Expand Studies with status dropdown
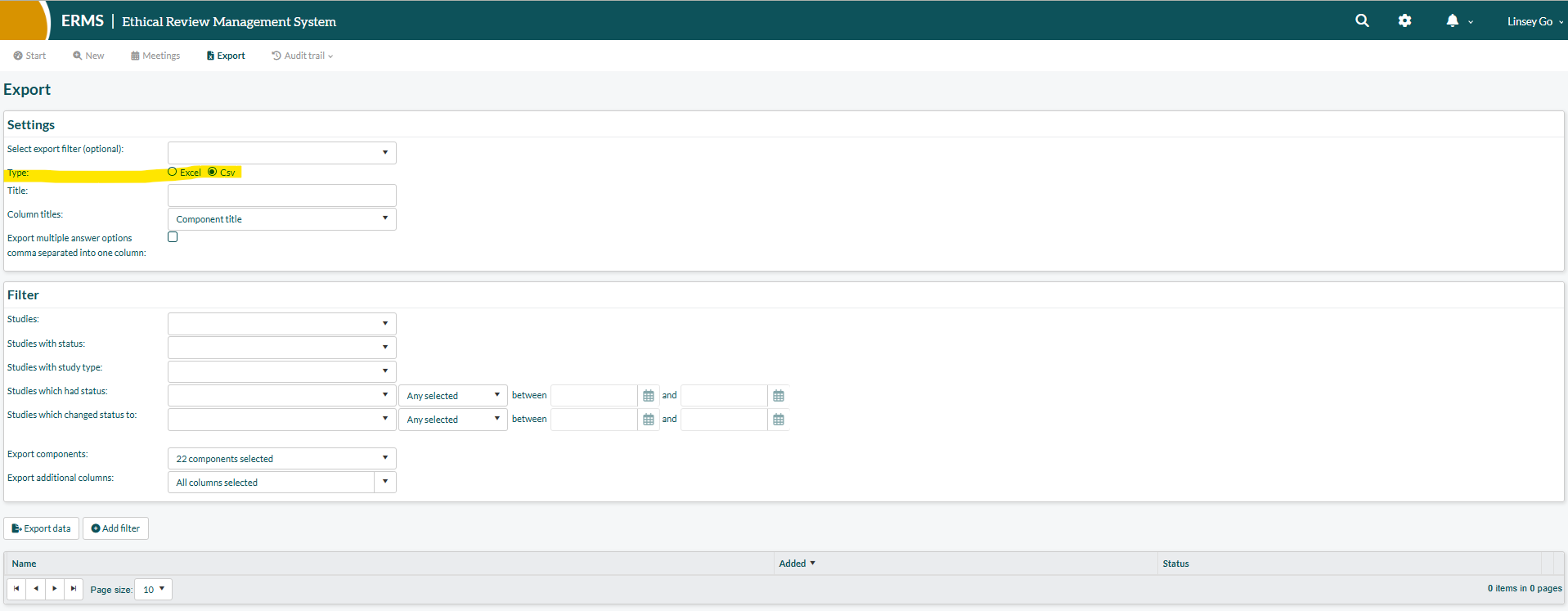The image size is (1568, 611). [x=282, y=348]
